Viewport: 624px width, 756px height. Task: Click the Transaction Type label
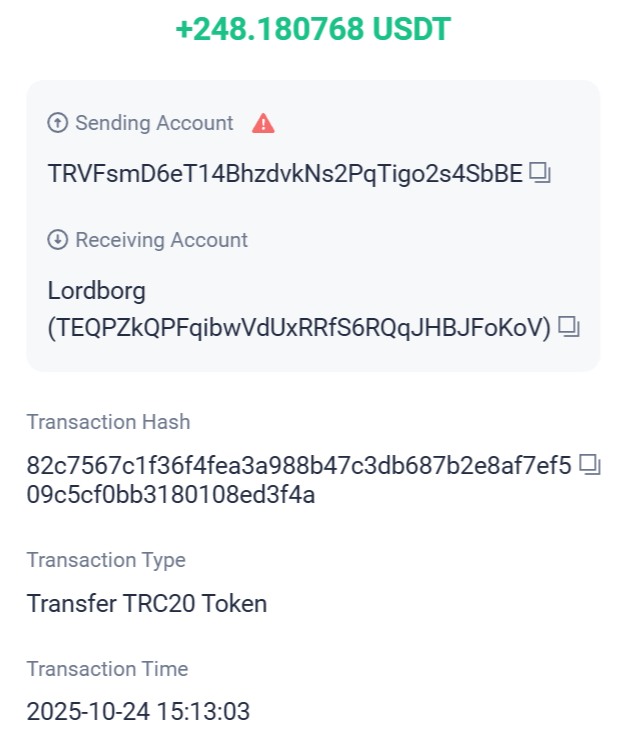point(106,560)
